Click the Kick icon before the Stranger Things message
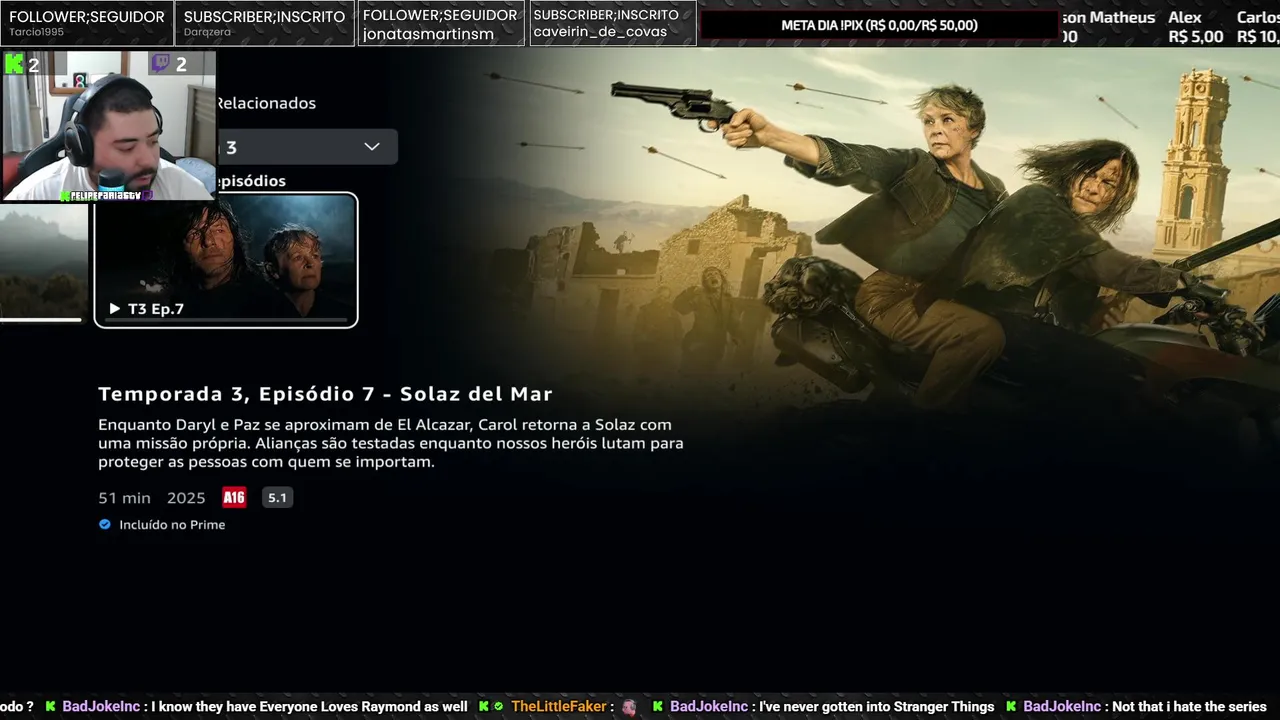This screenshot has width=1280, height=720. (x=658, y=706)
